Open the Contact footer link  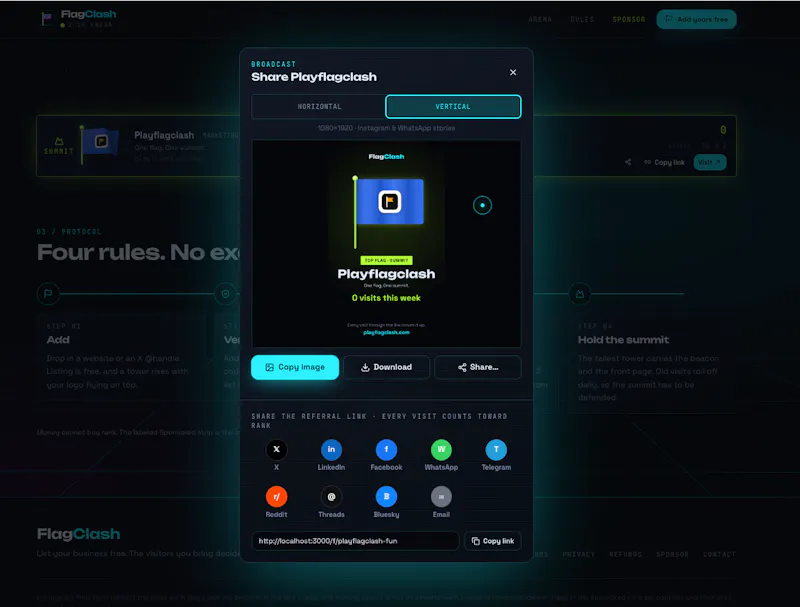click(719, 554)
